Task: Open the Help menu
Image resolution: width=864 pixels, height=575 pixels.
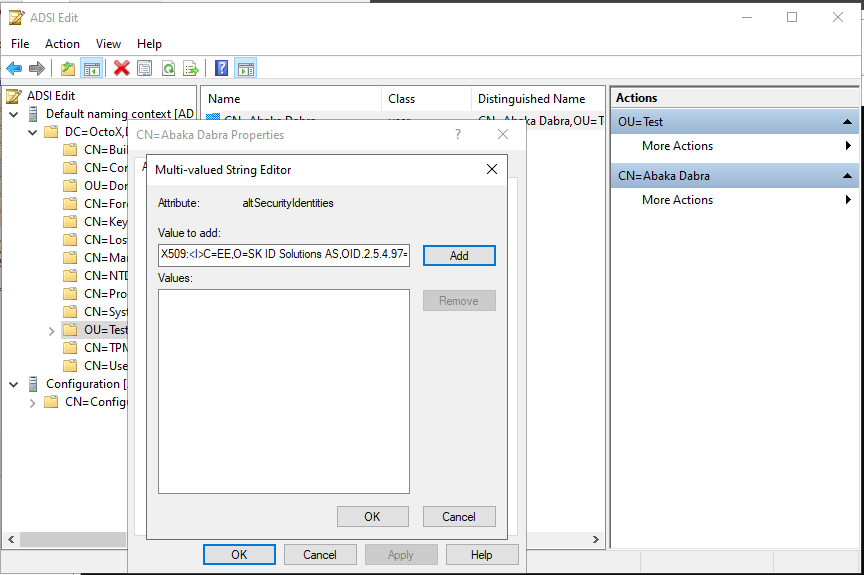Action: 149,44
